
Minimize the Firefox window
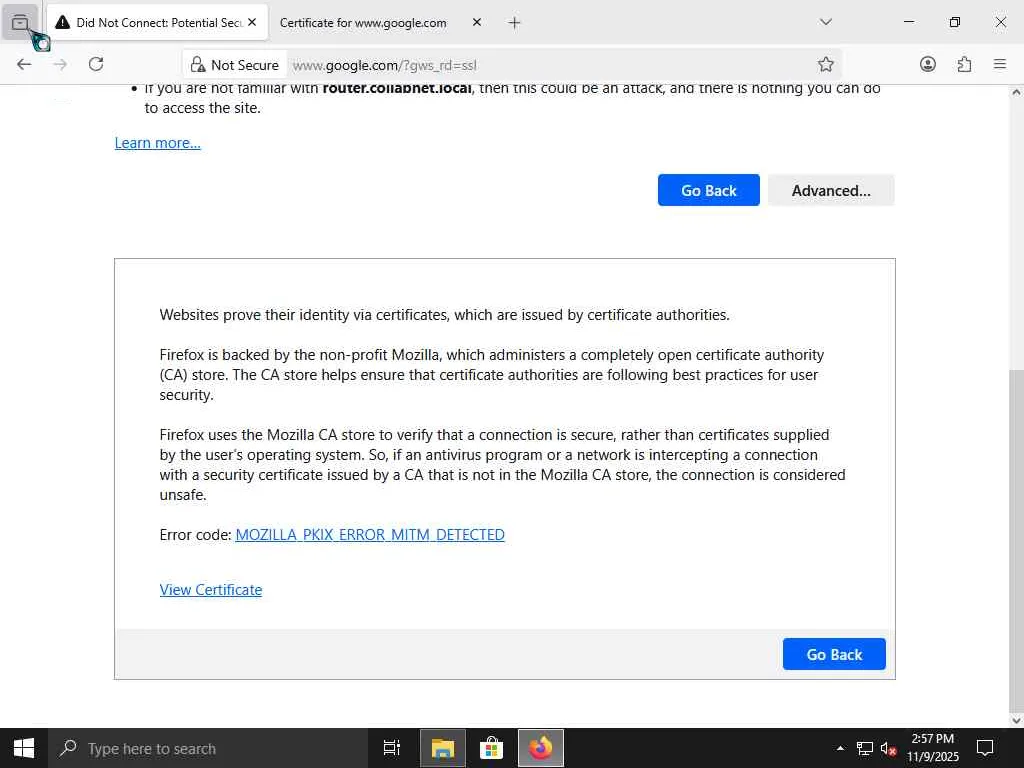point(908,22)
